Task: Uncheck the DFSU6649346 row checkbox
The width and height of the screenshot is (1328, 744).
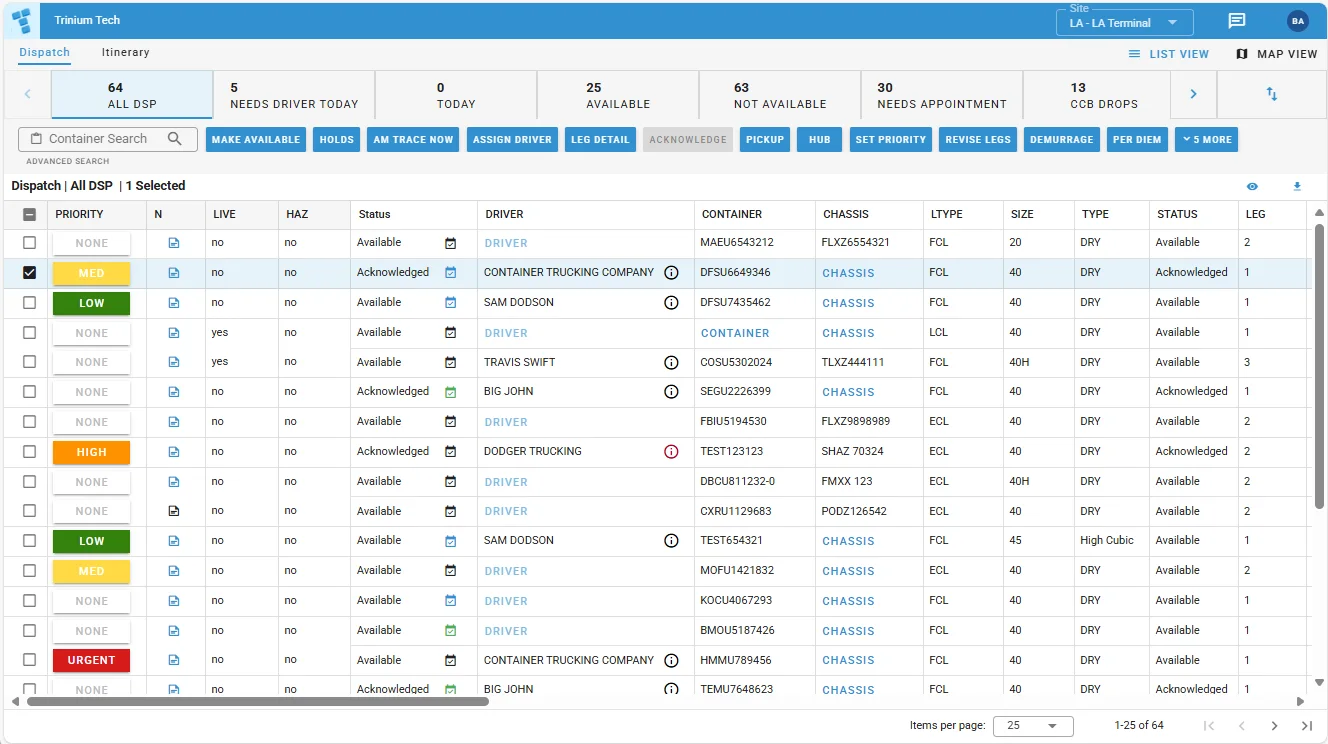Action: coord(29,272)
